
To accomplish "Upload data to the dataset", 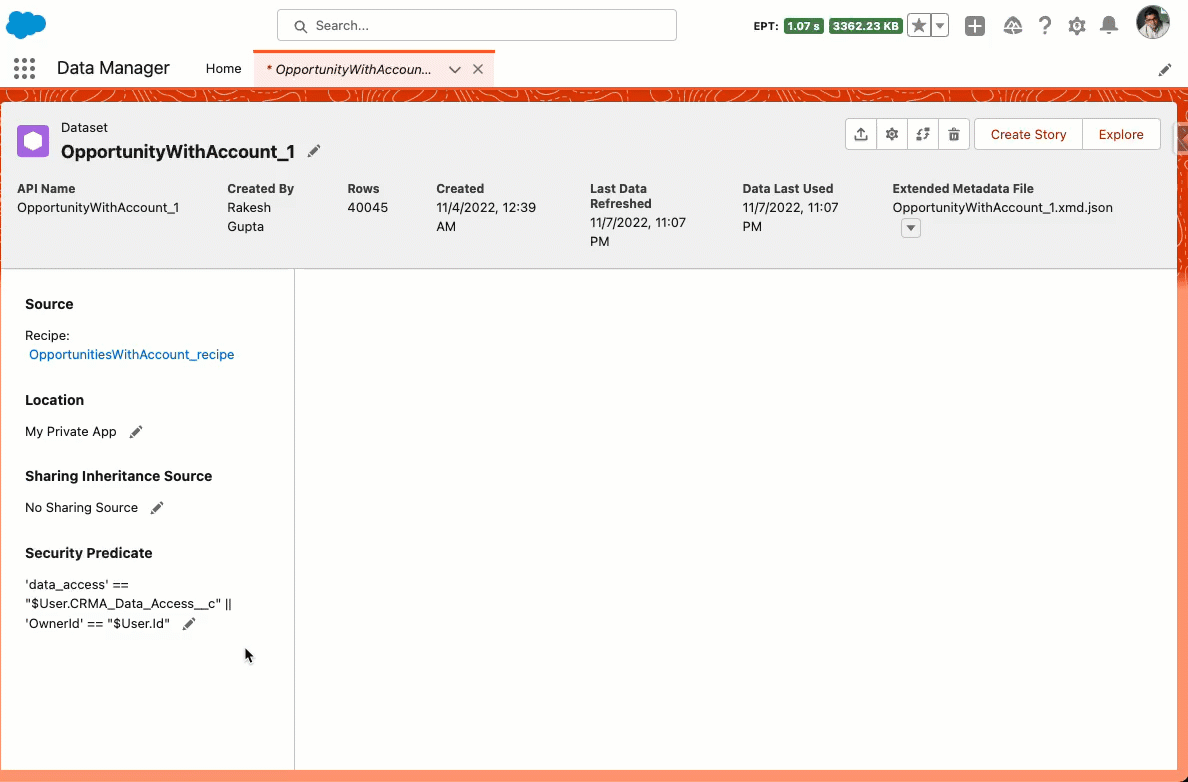I will [861, 133].
